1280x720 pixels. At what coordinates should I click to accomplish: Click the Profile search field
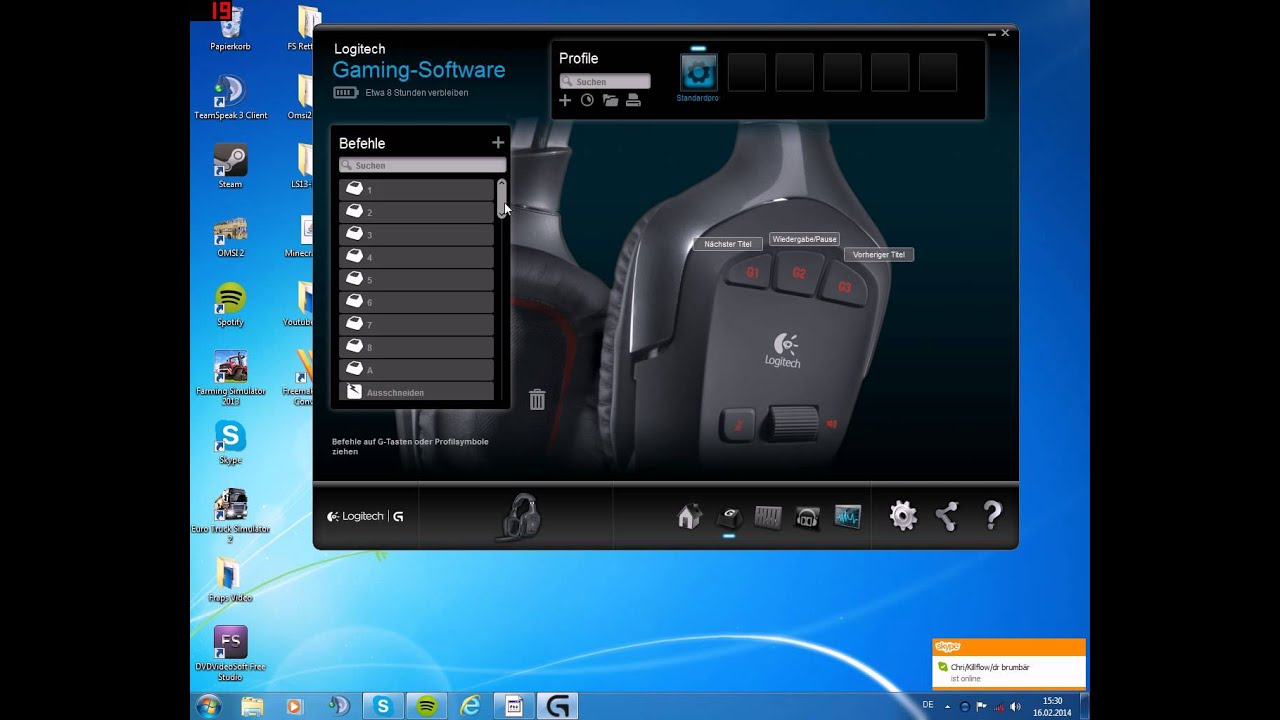pos(605,81)
